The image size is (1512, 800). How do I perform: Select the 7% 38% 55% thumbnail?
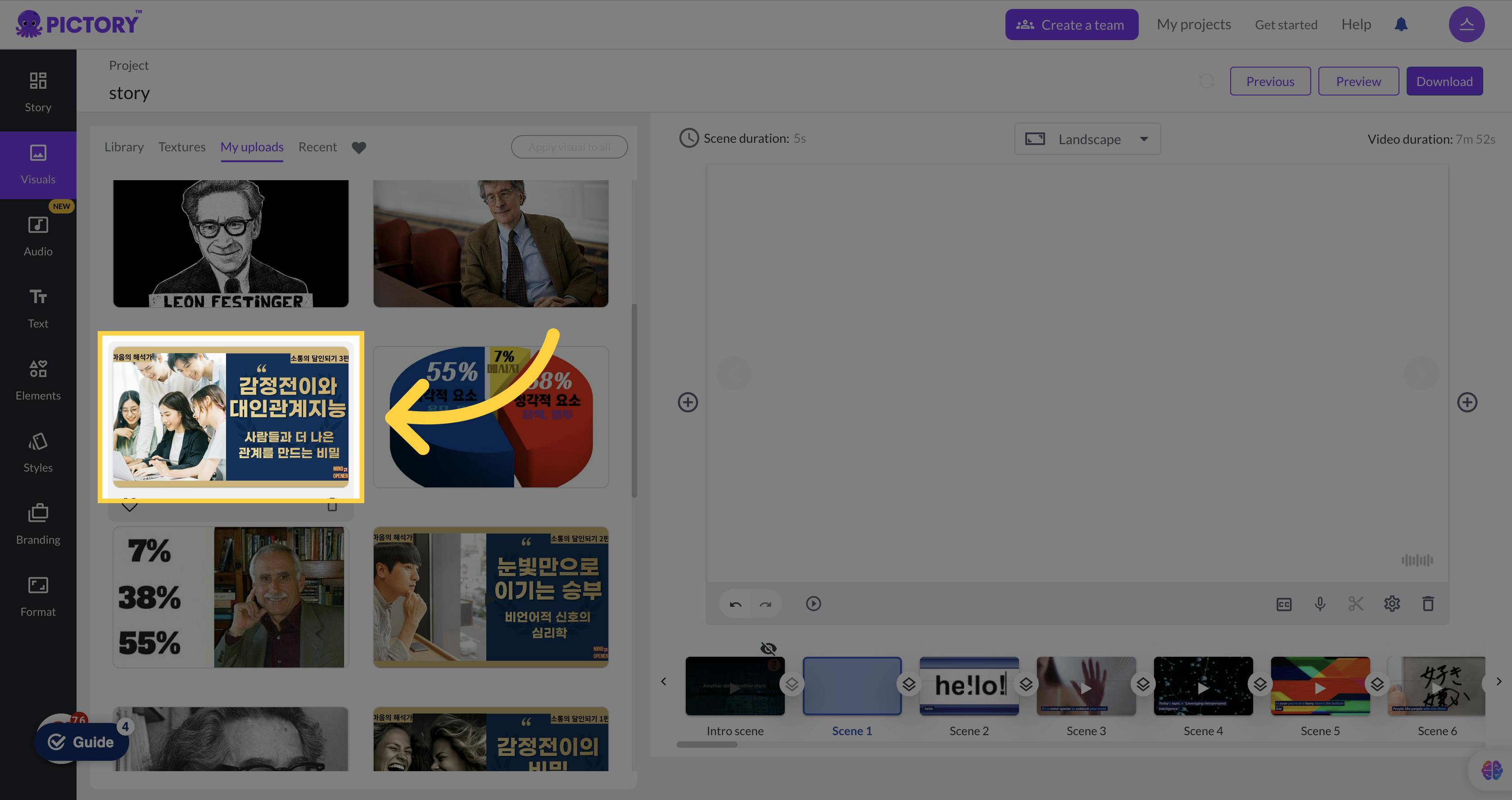[x=231, y=597]
